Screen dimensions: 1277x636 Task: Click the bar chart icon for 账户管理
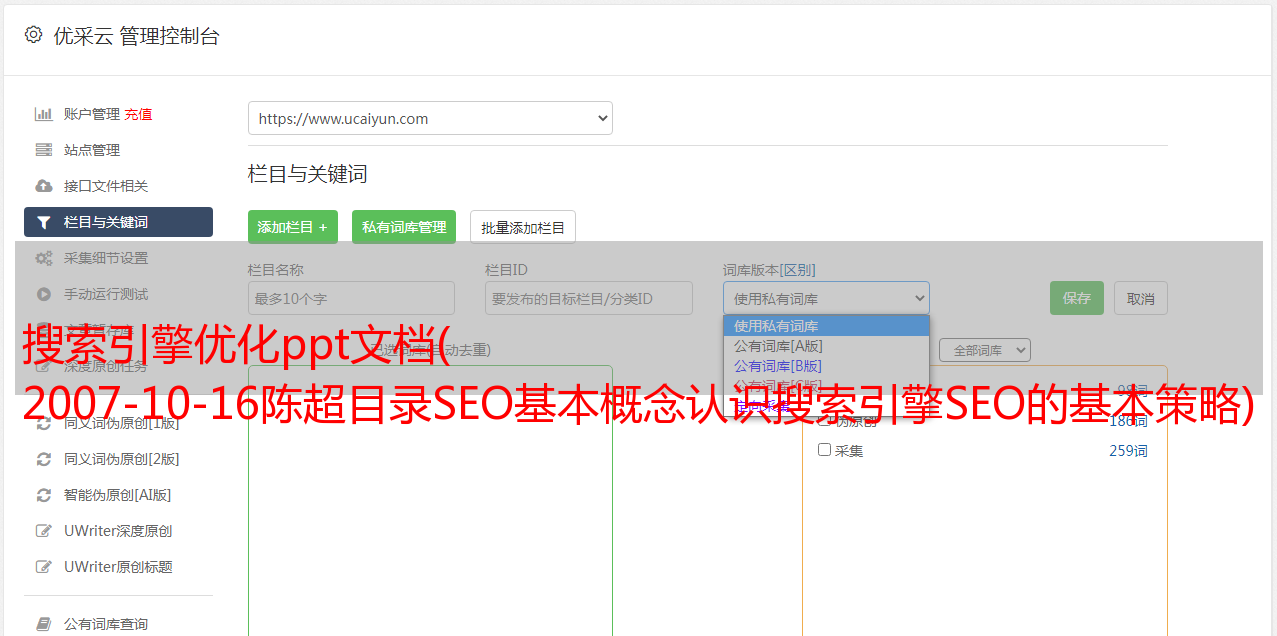pyautogui.click(x=44, y=114)
